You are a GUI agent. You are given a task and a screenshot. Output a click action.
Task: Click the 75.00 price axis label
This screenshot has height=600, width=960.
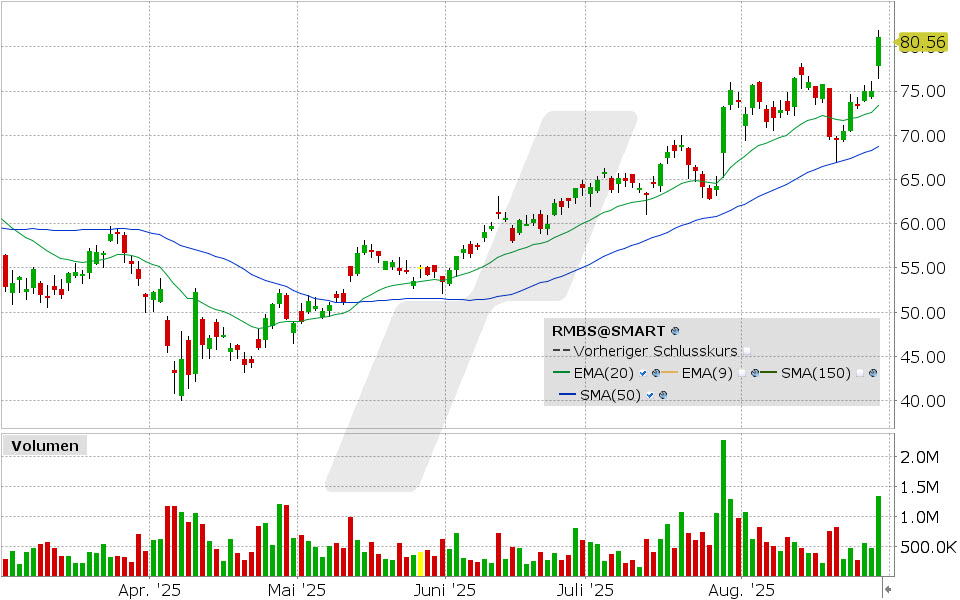pyautogui.click(x=923, y=91)
